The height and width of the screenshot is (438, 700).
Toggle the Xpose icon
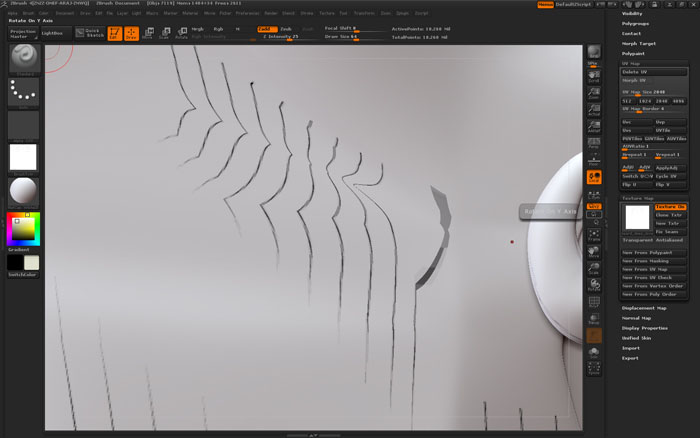click(594, 369)
